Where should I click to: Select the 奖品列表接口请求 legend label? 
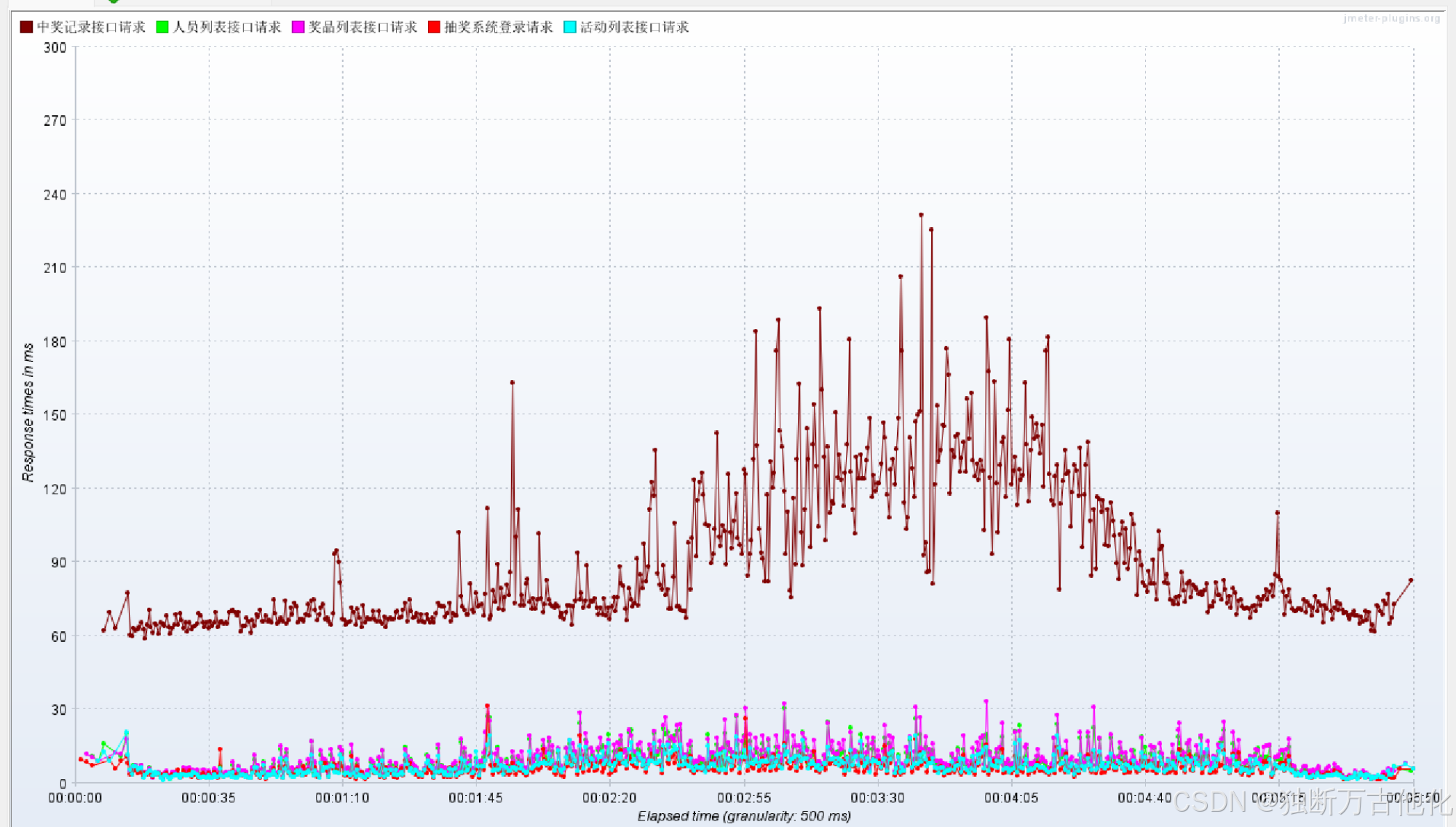click(x=363, y=27)
